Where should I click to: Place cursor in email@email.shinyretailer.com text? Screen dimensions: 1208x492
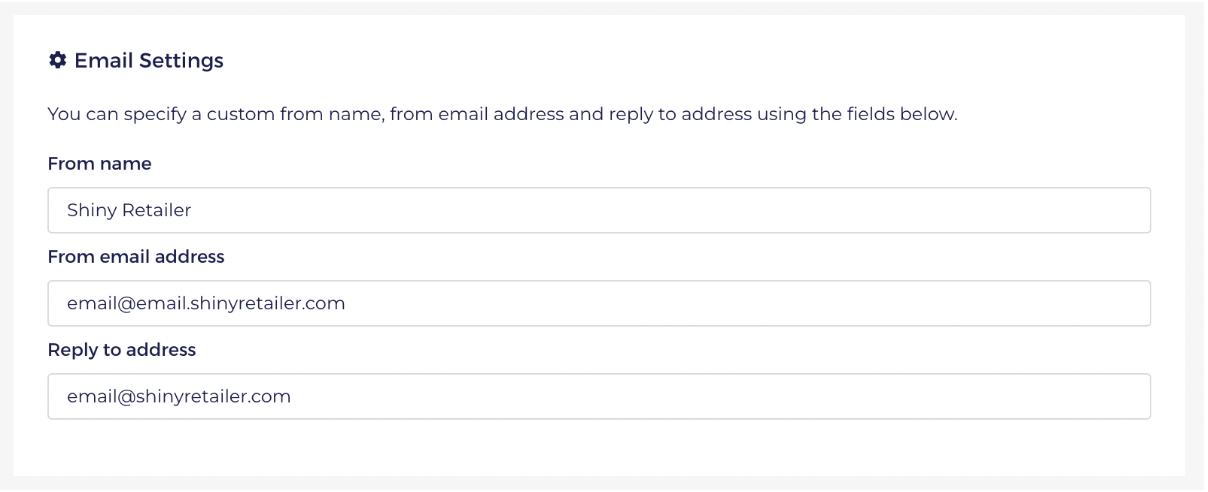(x=206, y=303)
